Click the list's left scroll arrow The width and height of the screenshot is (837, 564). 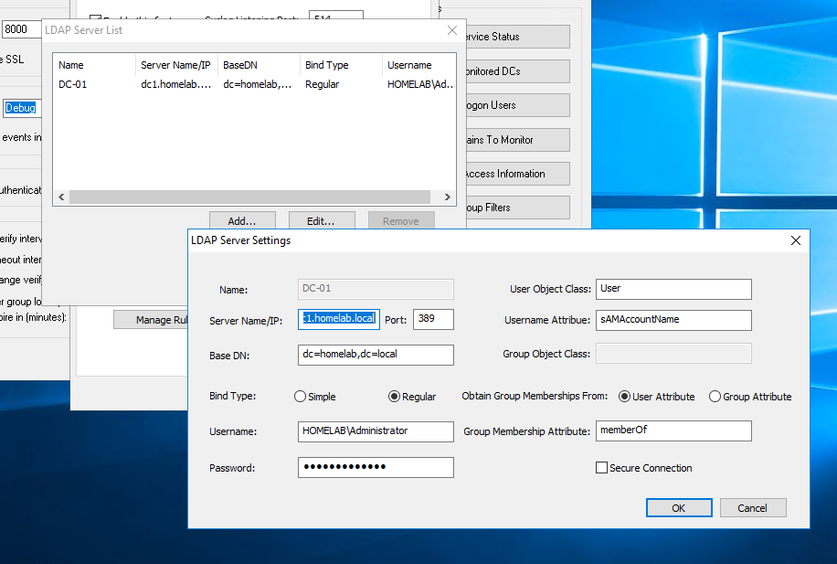tap(61, 198)
